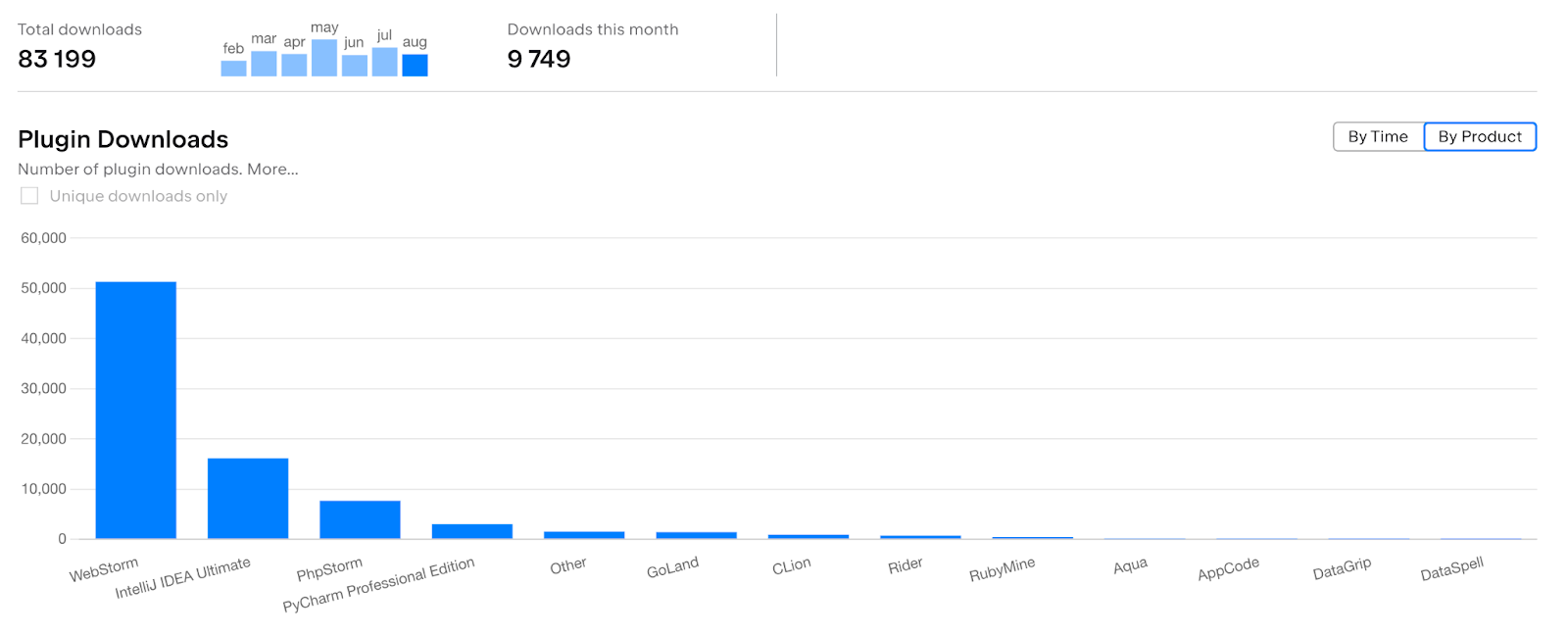Screen dimensions: 1568x635
Task: Open the More... link
Action: [x=272, y=170]
